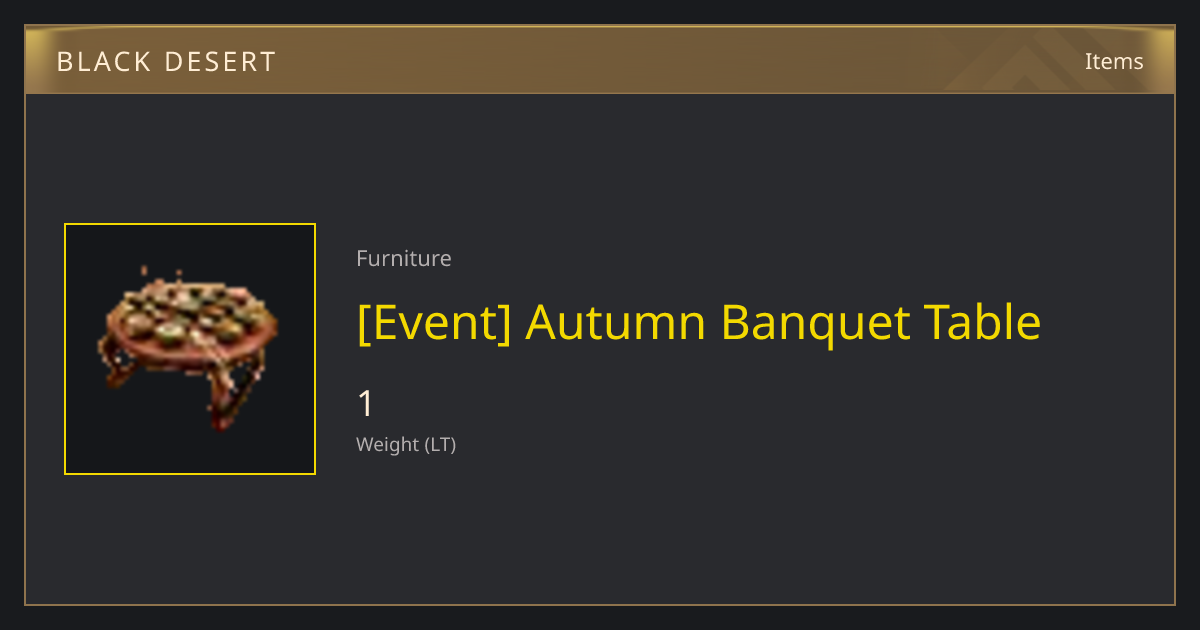
Task: Click the Weight (LT) label
Action: point(406,444)
